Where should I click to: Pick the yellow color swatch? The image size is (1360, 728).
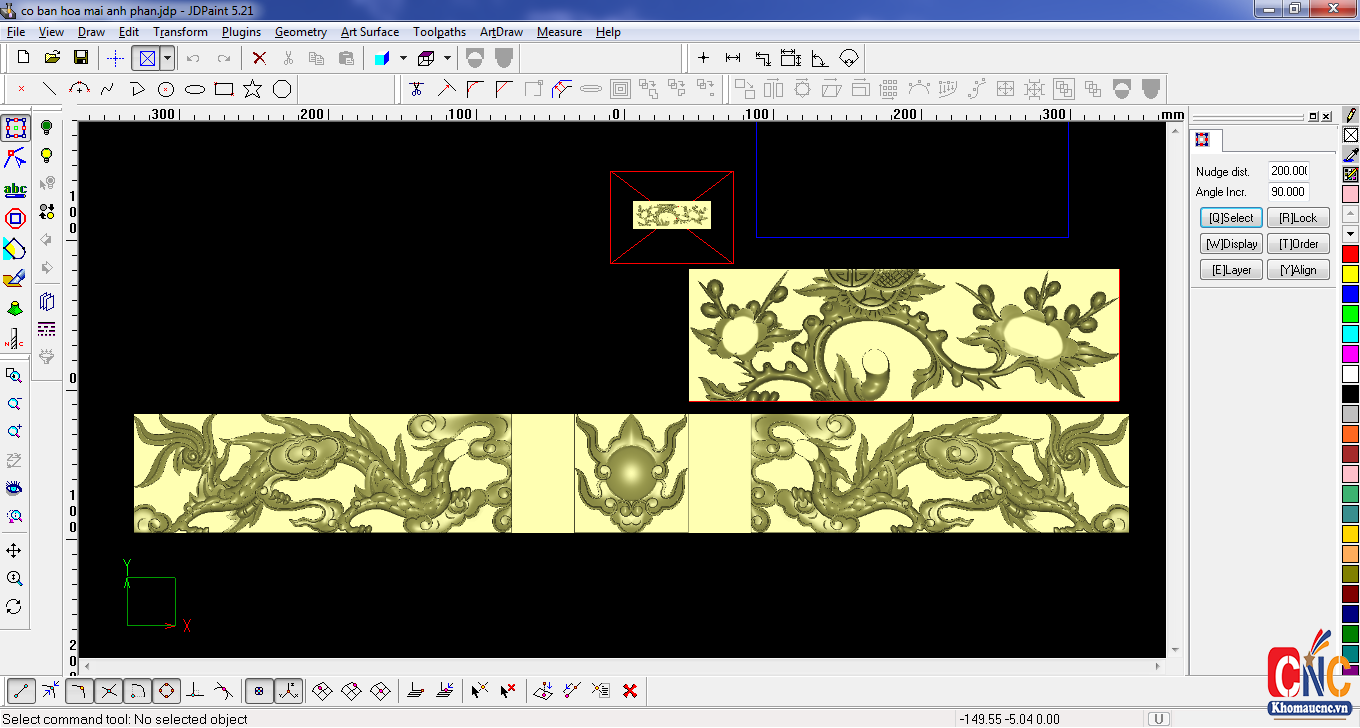point(1350,274)
